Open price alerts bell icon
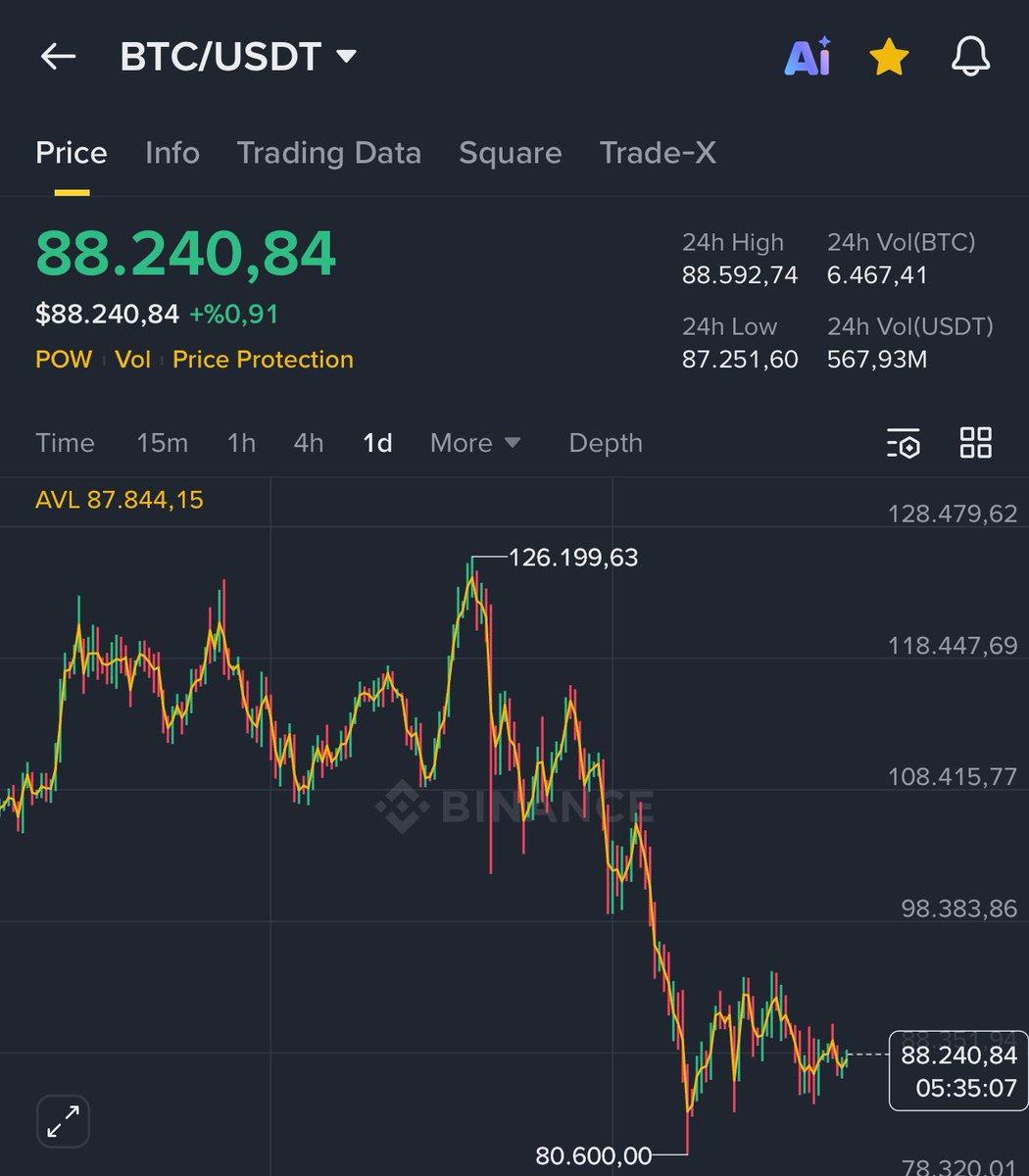The image size is (1029, 1176). coord(970,58)
